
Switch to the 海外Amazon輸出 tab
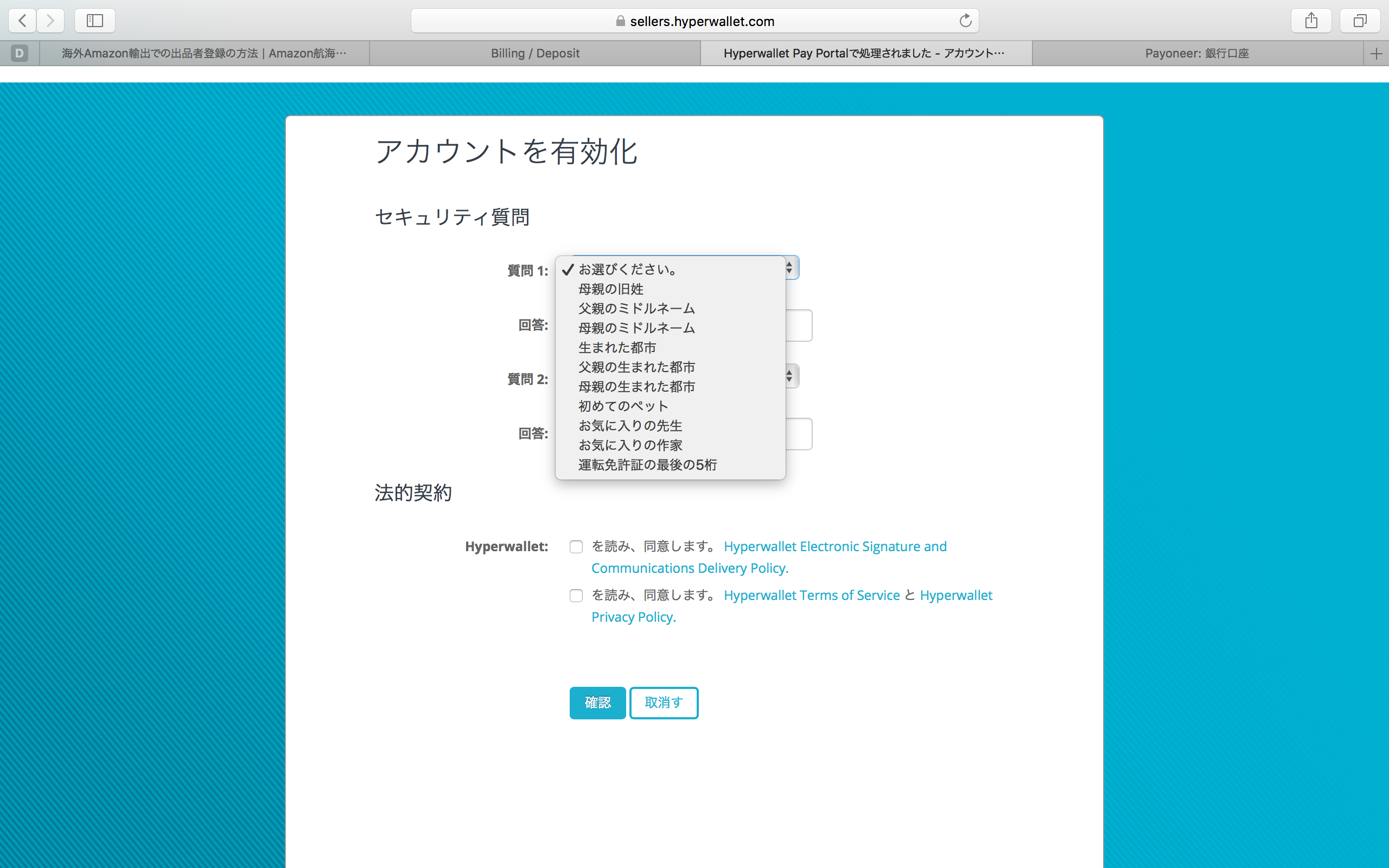(x=205, y=53)
